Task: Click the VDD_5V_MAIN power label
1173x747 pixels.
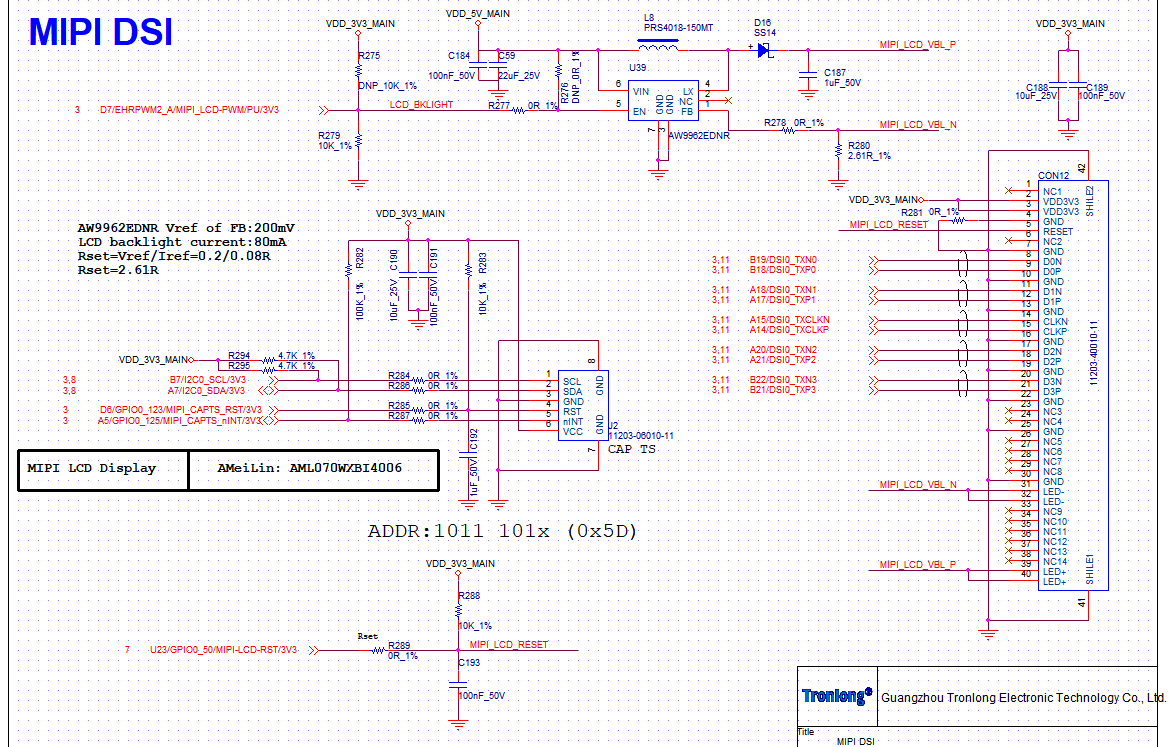Action: [478, 13]
